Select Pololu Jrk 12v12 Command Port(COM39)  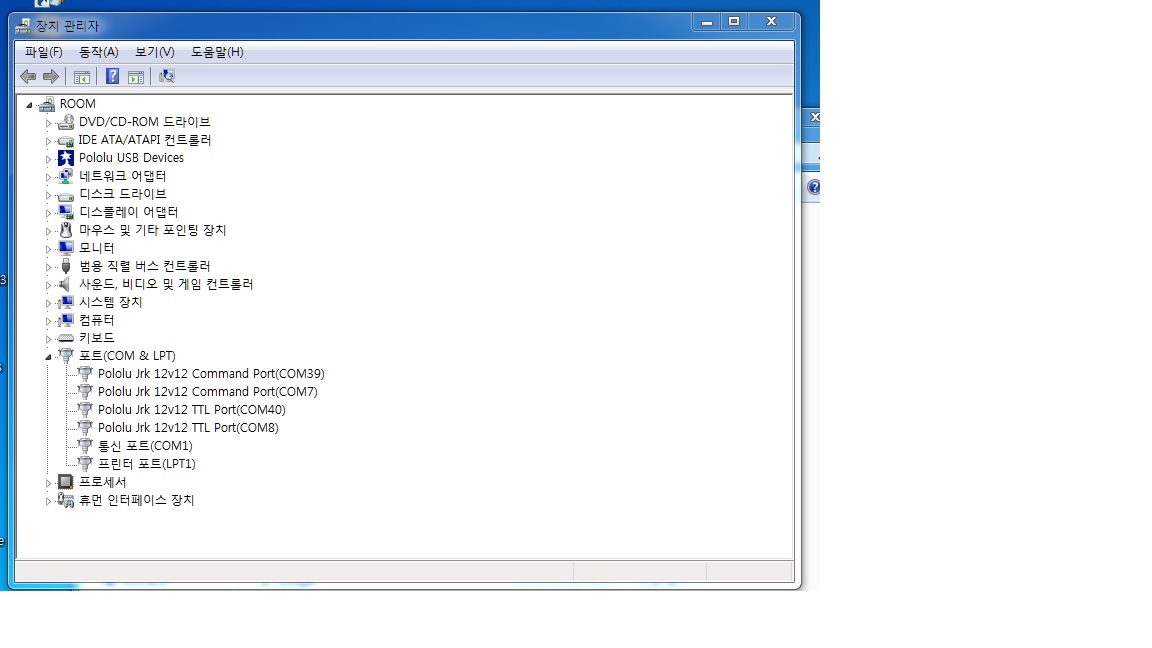click(x=211, y=374)
